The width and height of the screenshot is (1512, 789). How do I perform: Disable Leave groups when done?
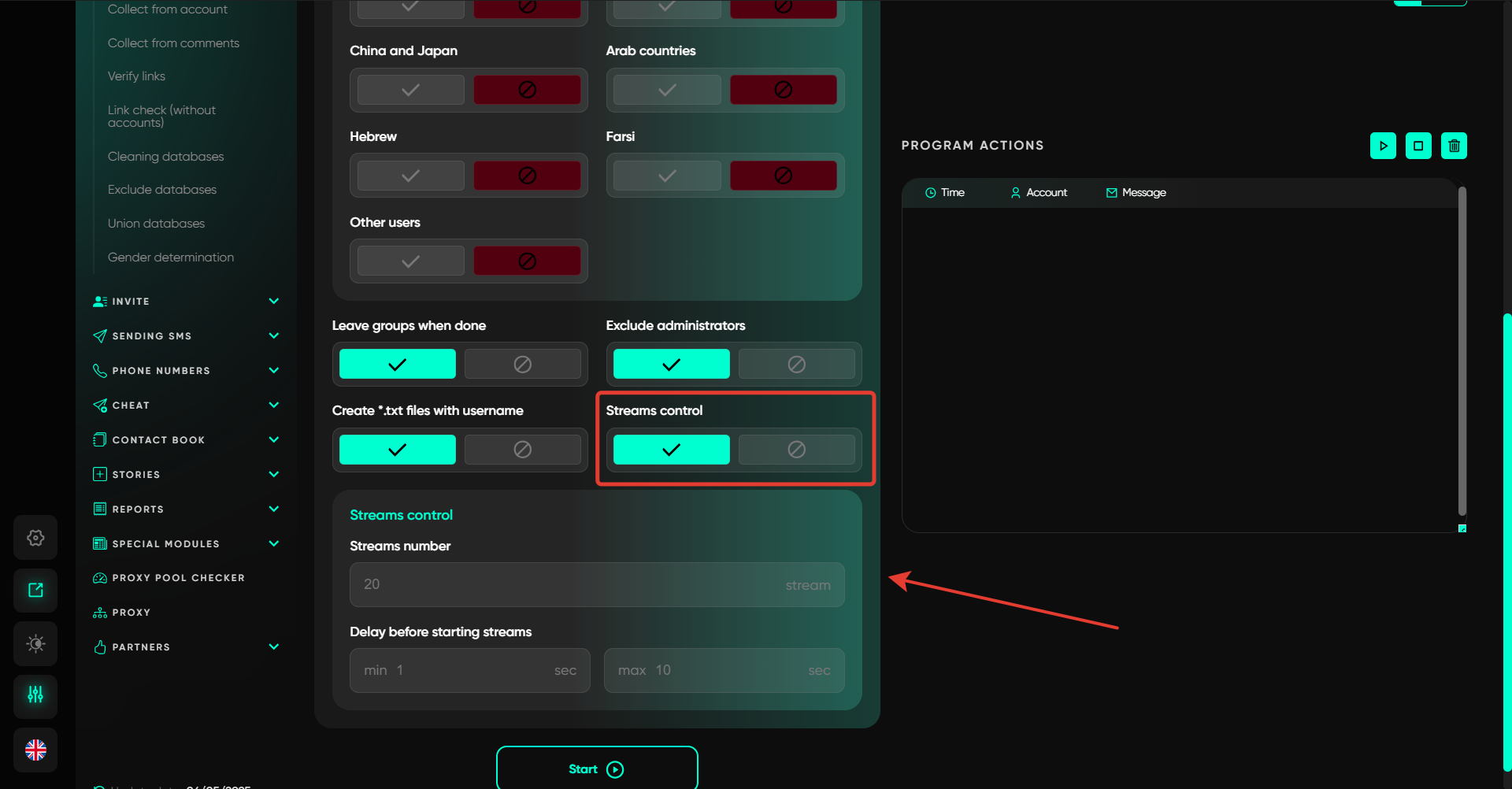tap(522, 365)
